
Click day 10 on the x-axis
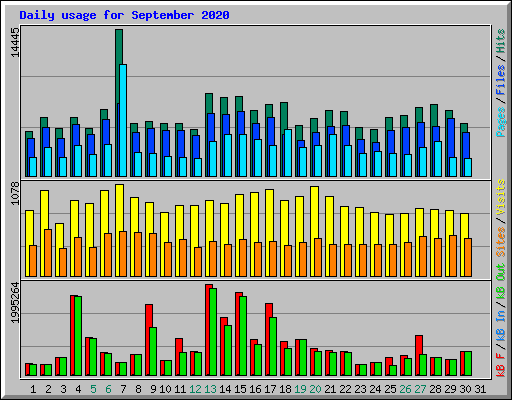(x=165, y=389)
